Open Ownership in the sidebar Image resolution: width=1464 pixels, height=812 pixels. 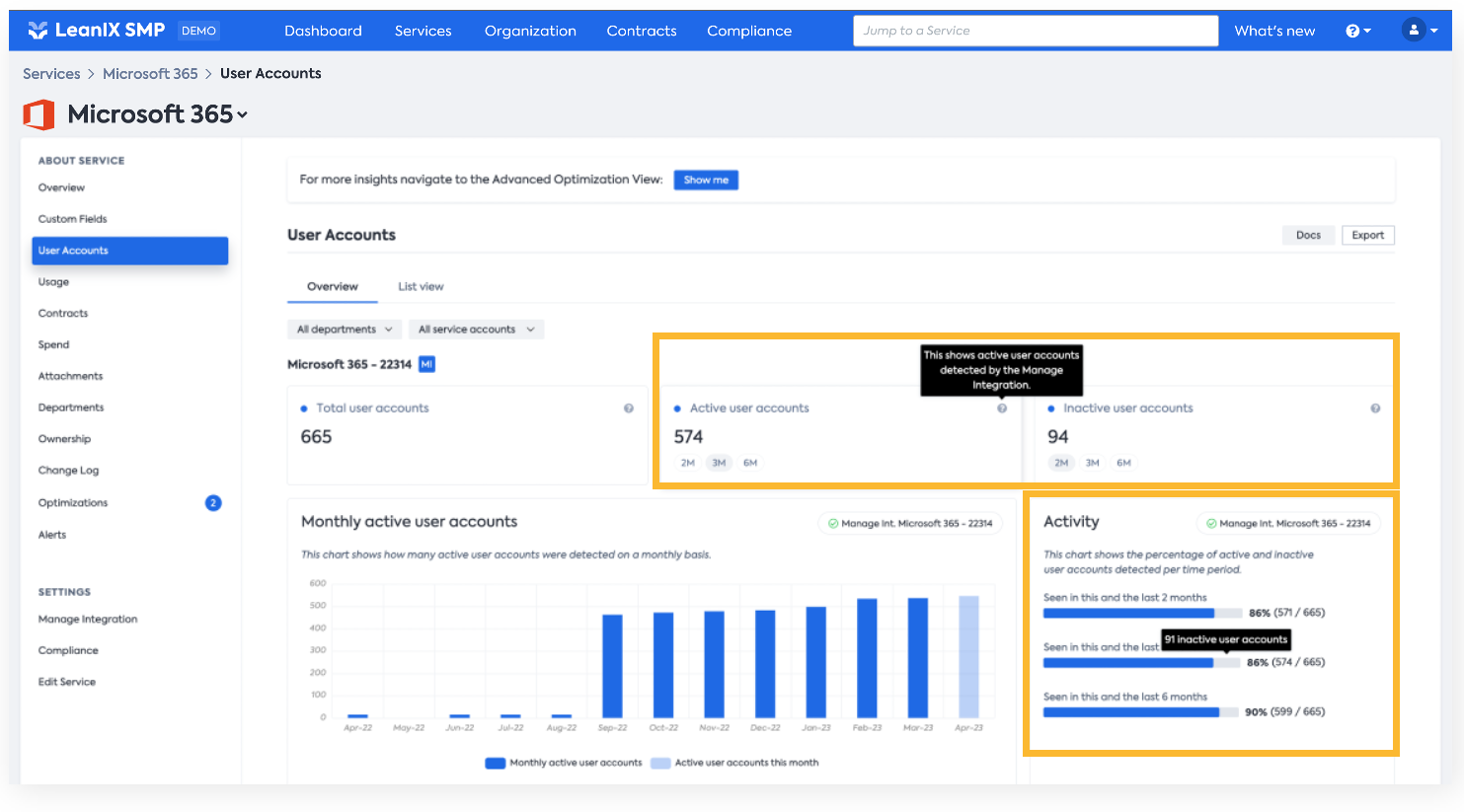64,439
